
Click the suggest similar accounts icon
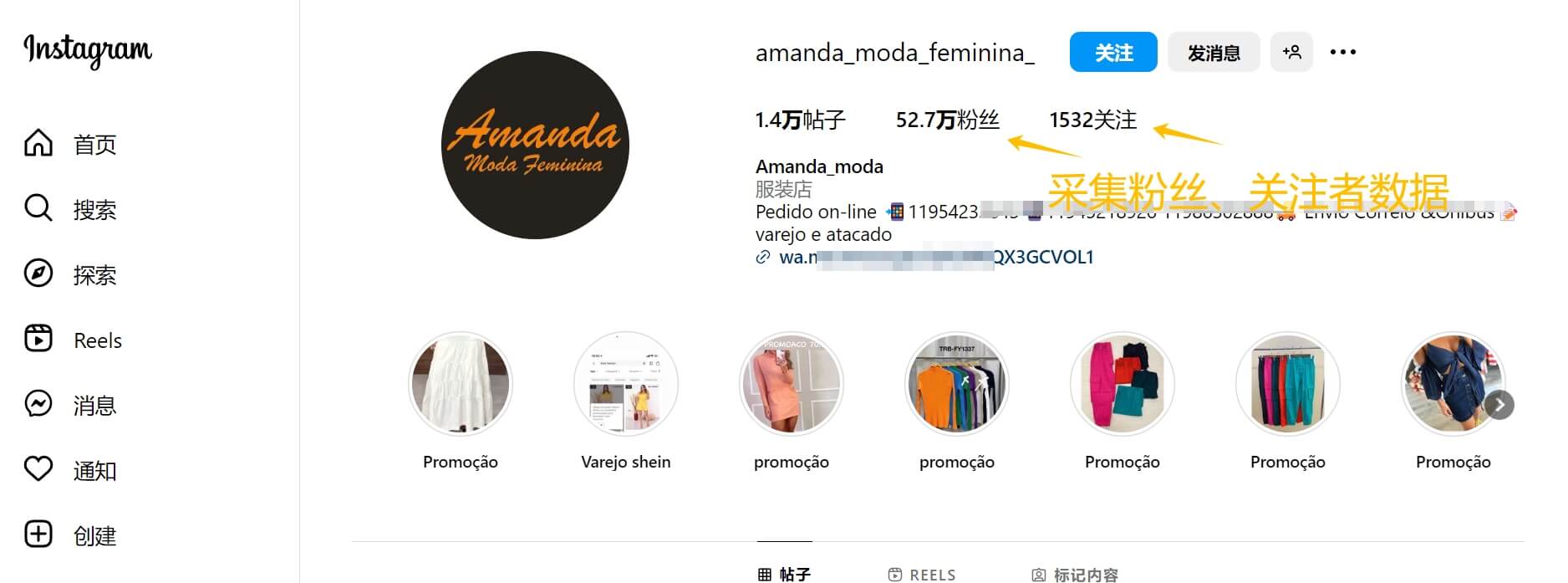click(x=1291, y=52)
